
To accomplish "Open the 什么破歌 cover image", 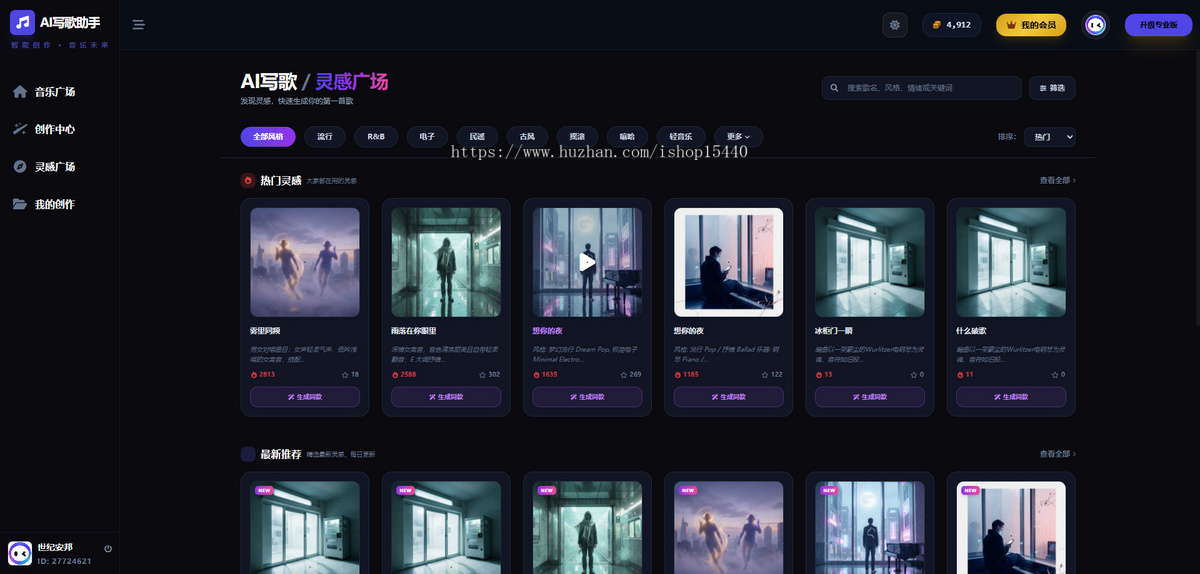I will 1011,262.
